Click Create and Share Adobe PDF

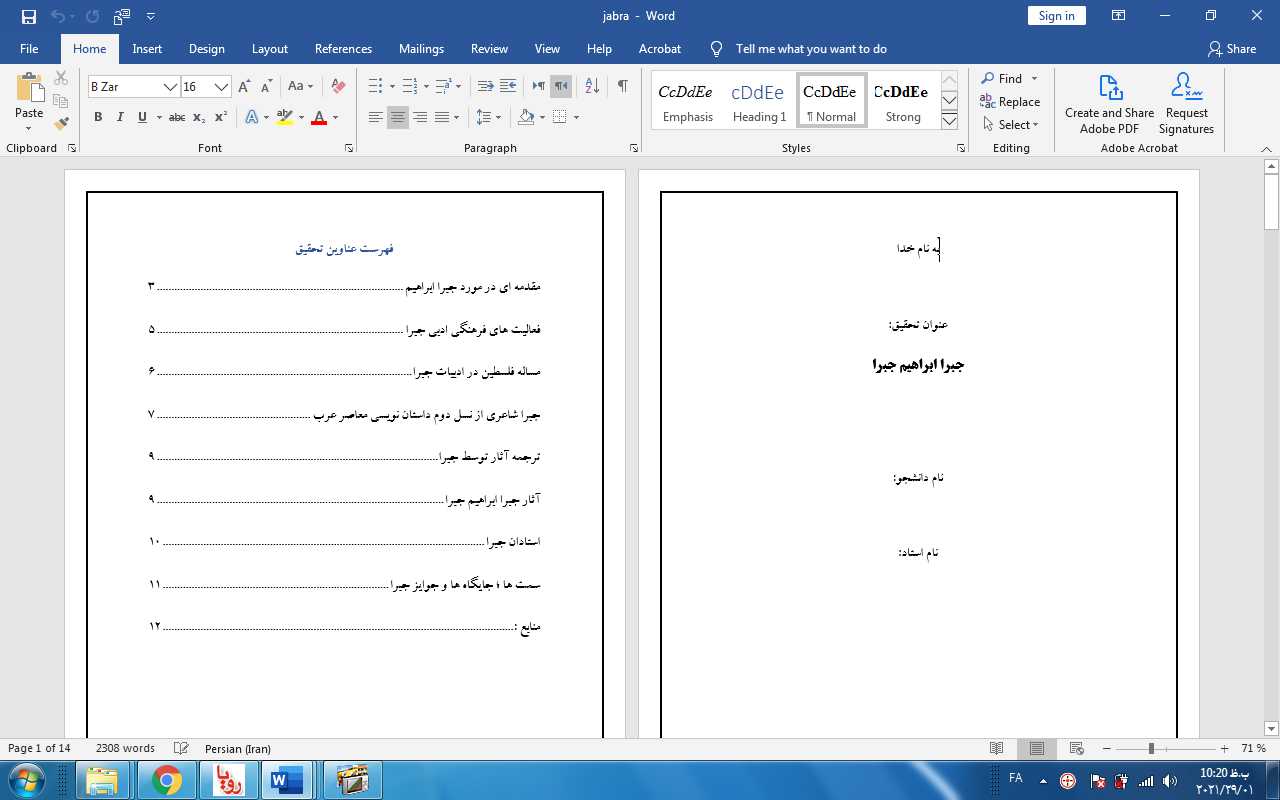tap(1109, 104)
